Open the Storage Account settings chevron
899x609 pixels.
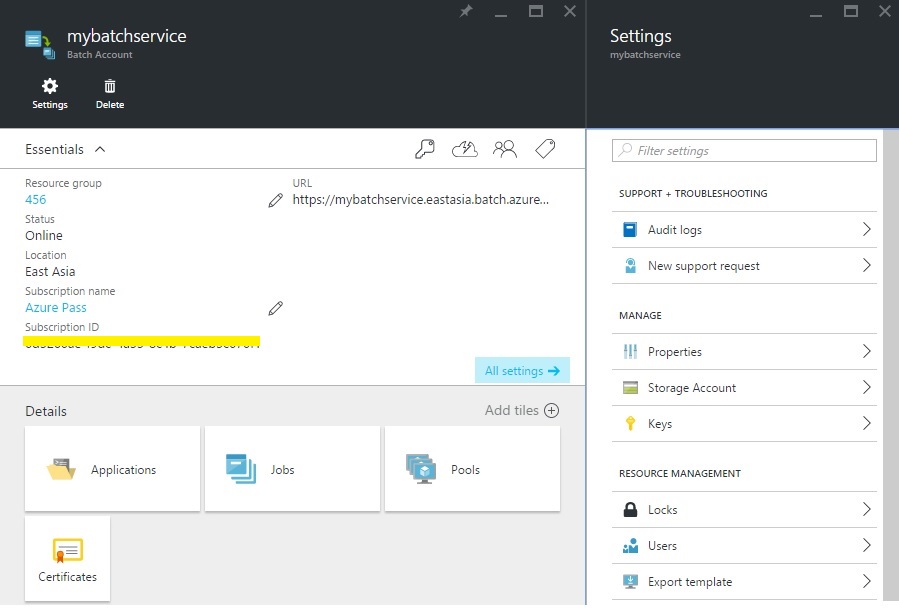click(866, 388)
